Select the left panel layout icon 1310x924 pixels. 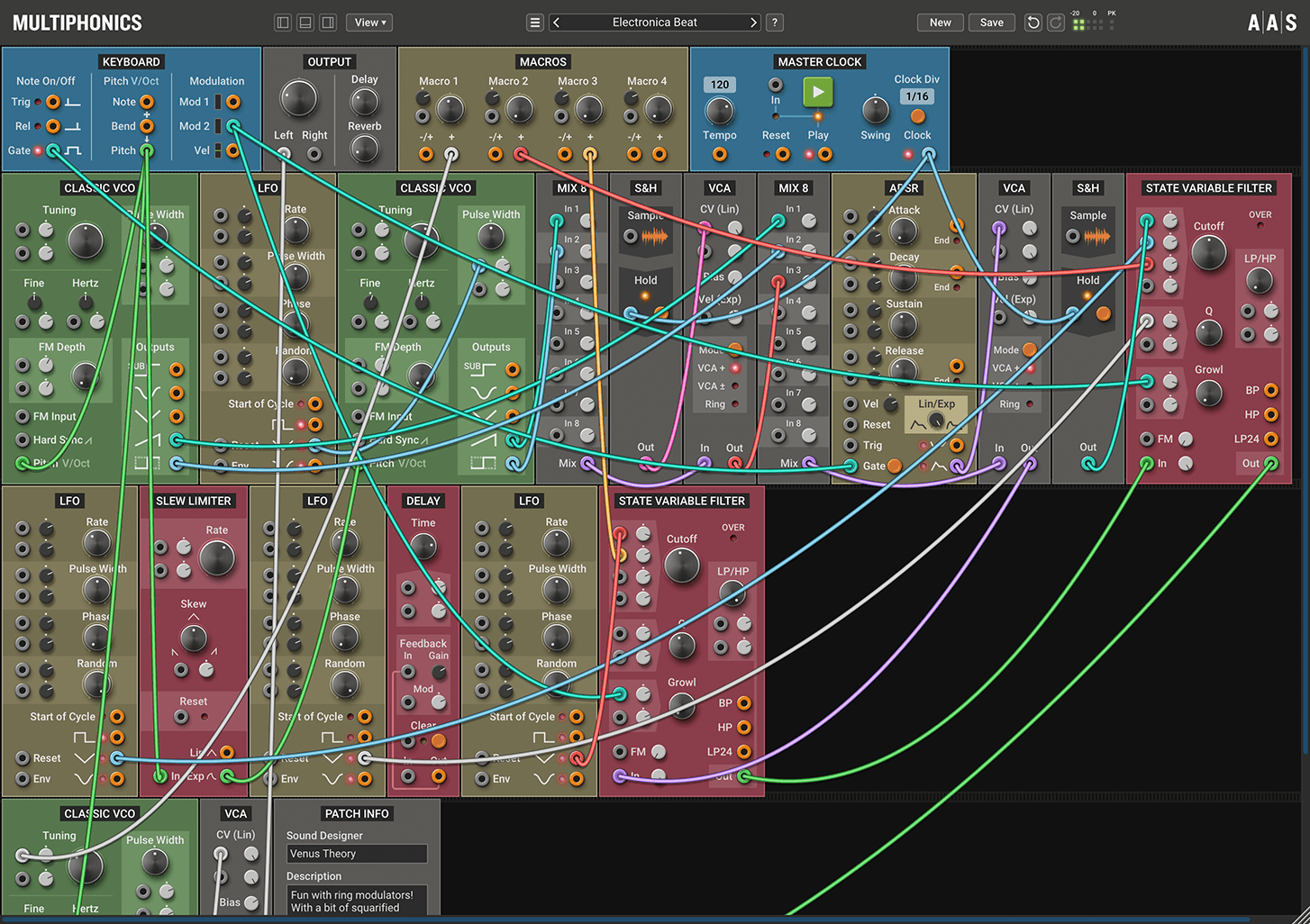pos(282,22)
